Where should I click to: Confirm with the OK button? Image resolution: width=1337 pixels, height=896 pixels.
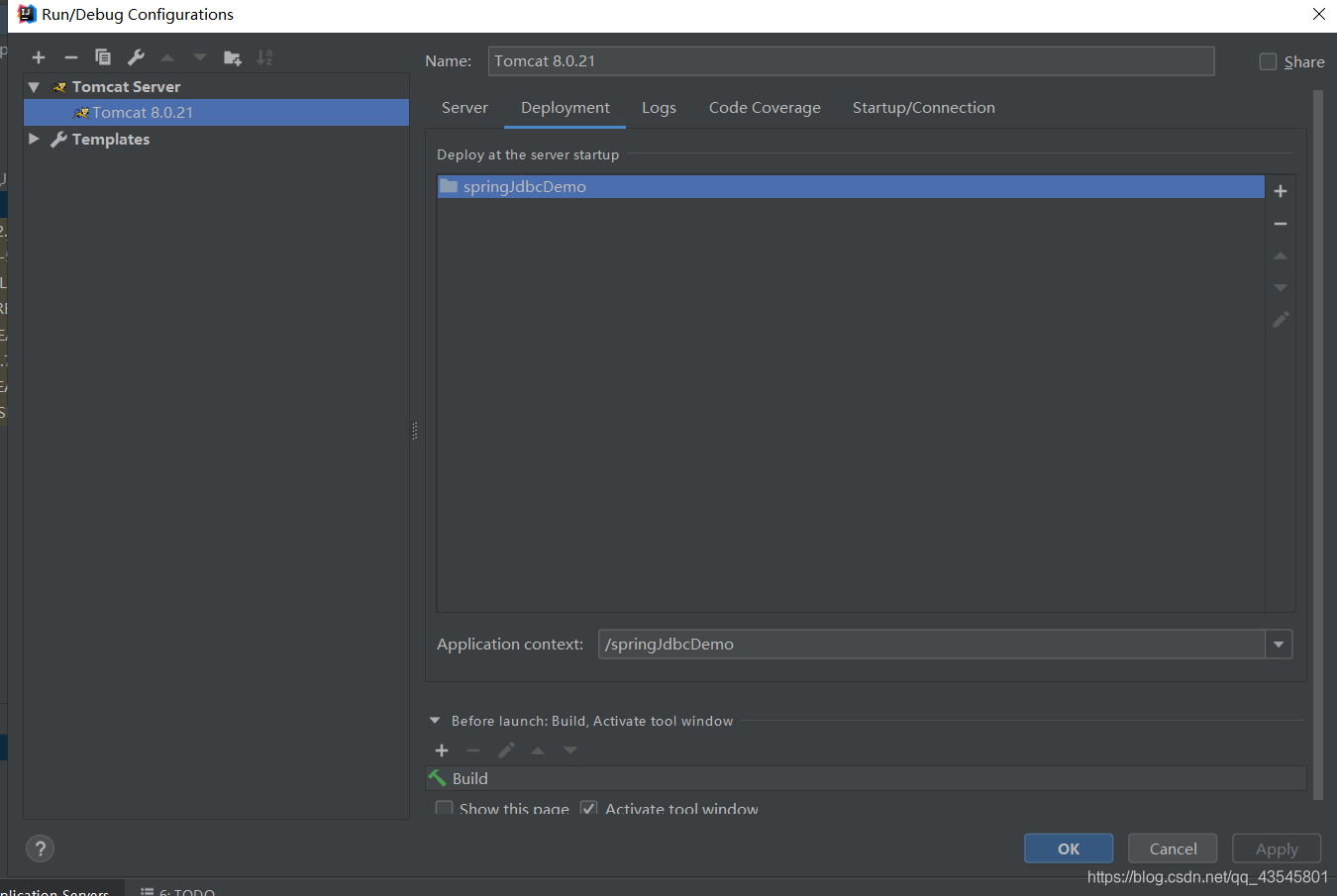[1069, 848]
